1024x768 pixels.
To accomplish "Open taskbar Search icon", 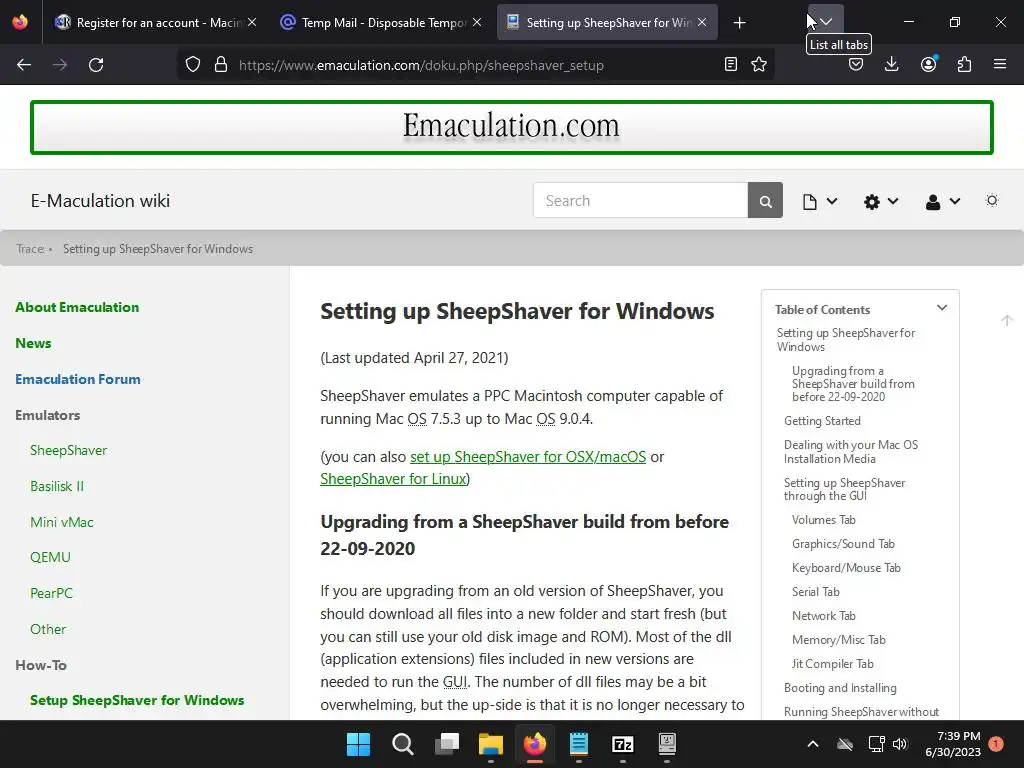I will (402, 744).
